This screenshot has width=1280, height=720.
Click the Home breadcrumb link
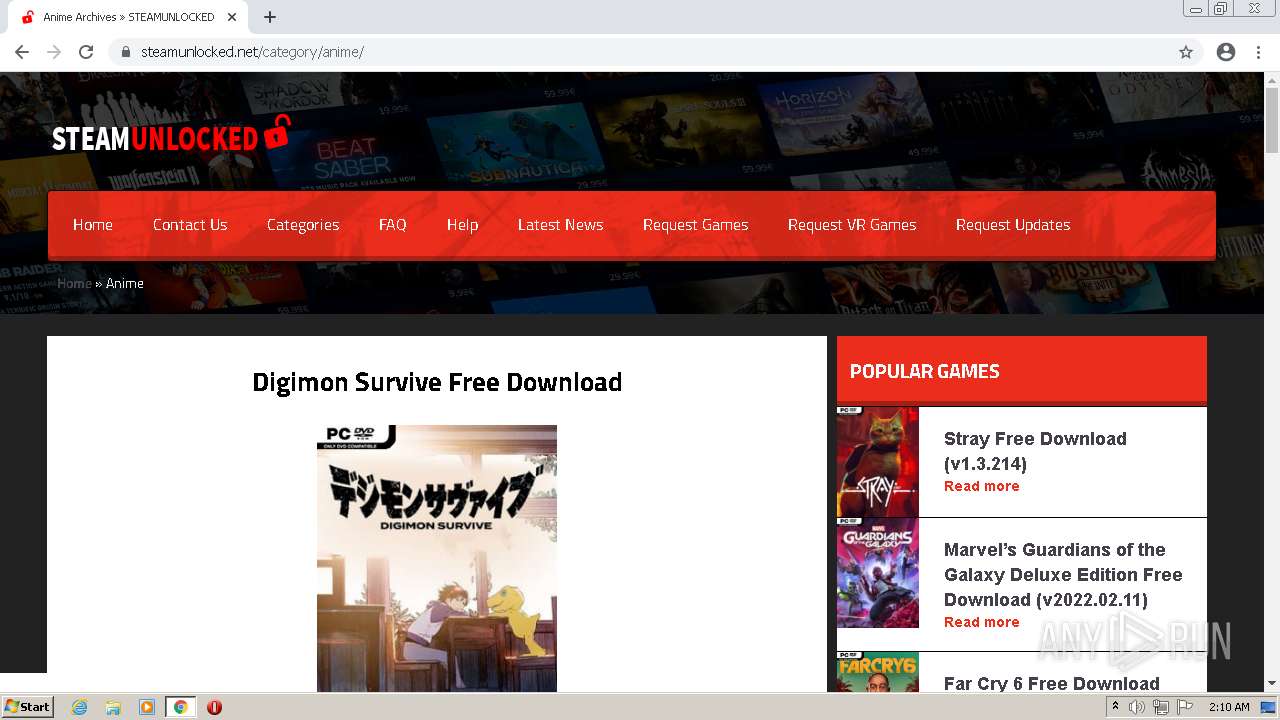tap(74, 283)
